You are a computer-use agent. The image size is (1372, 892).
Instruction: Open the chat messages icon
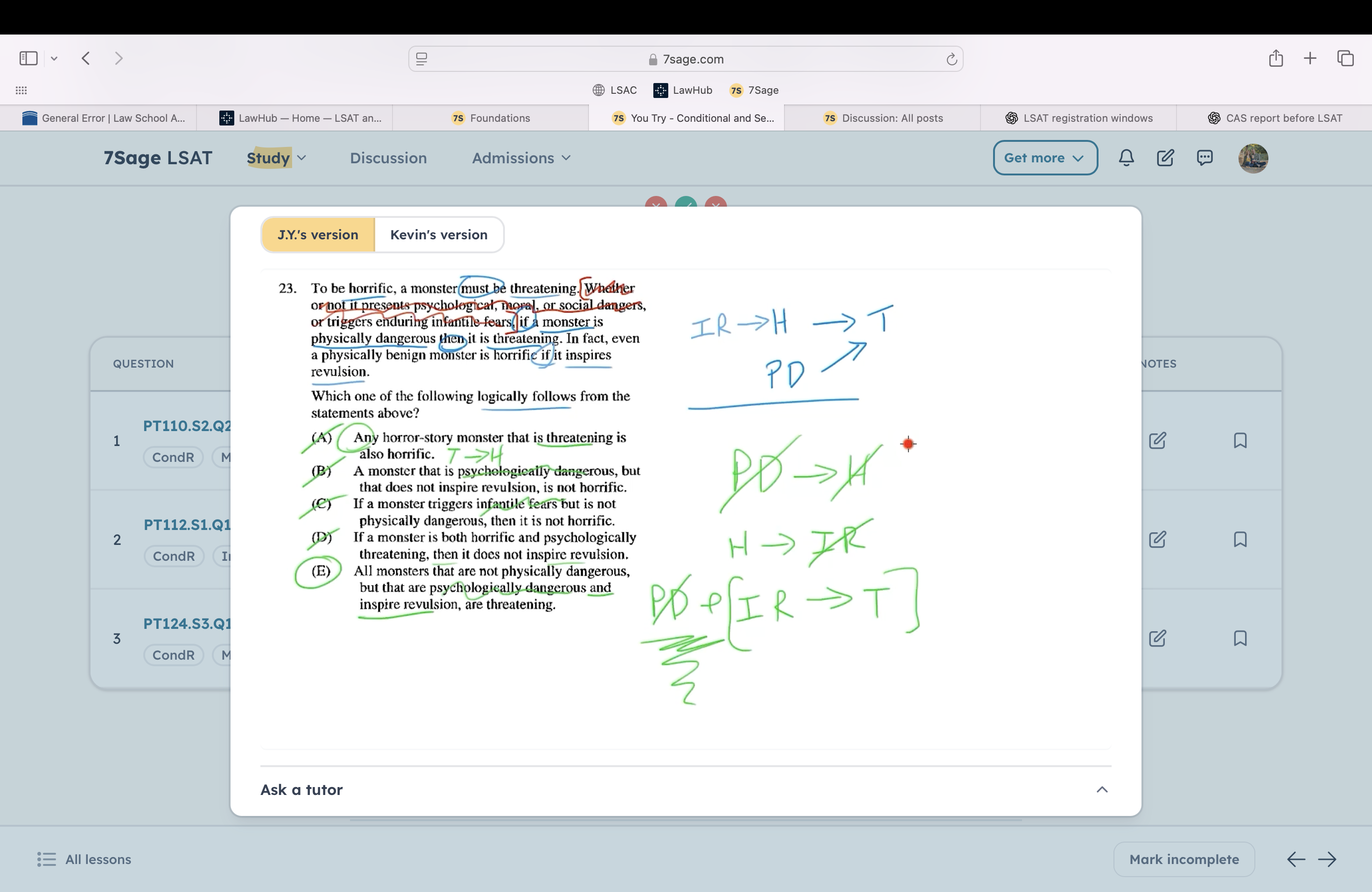(1204, 158)
